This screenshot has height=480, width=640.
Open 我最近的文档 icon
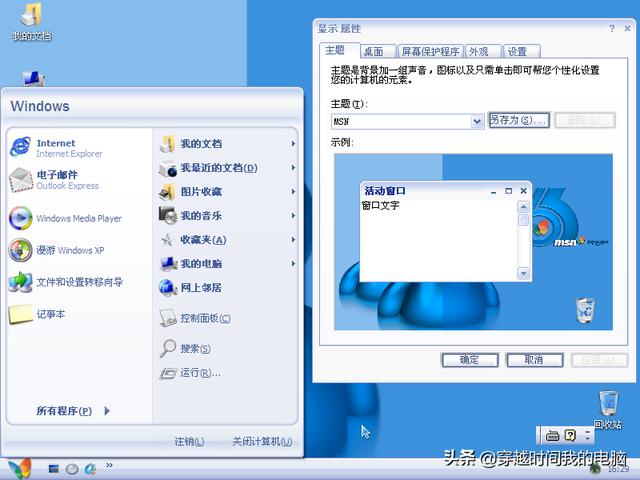point(167,168)
